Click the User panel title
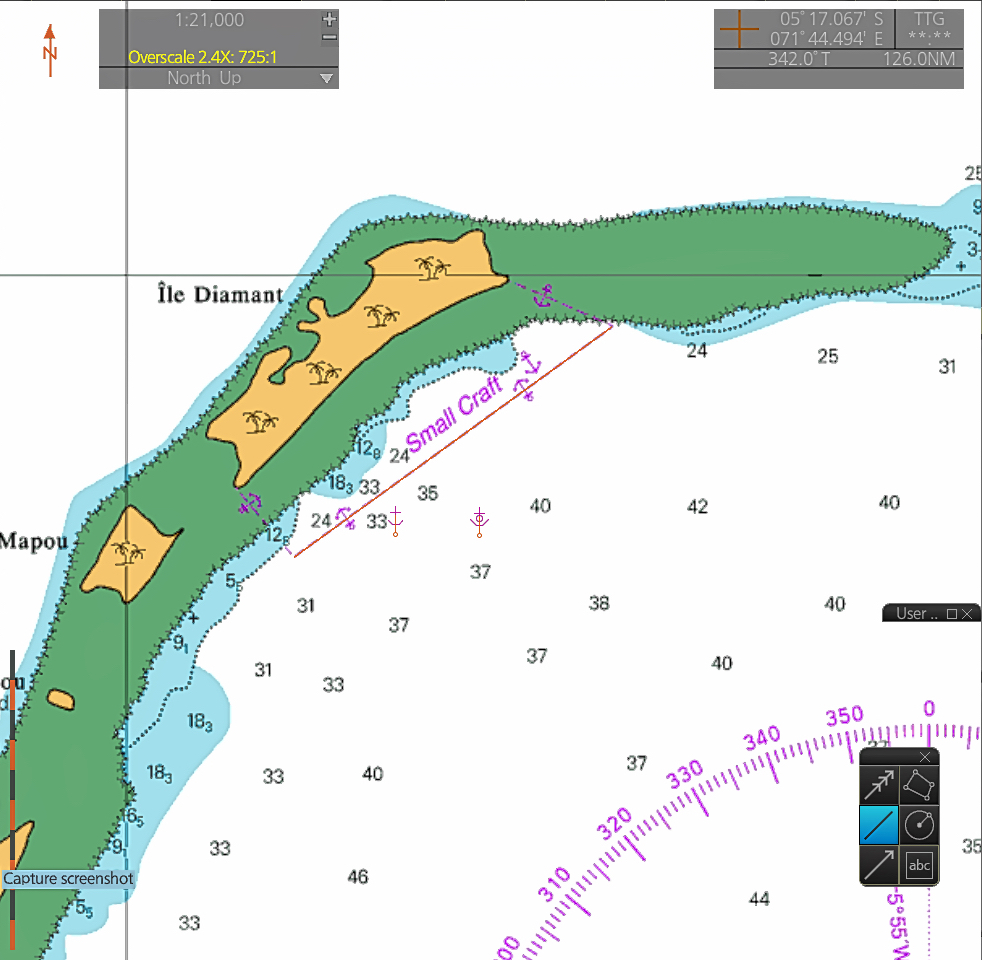This screenshot has height=960, width=982. [916, 614]
